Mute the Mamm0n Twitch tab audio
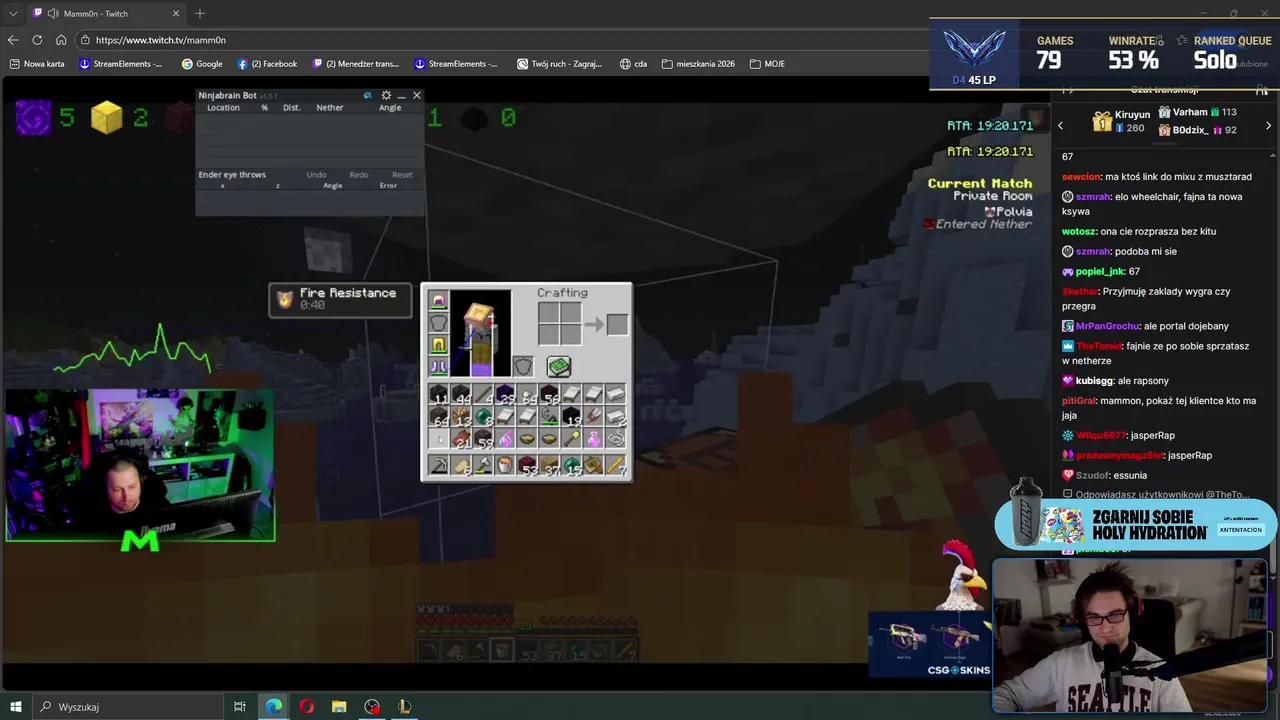 [52, 14]
